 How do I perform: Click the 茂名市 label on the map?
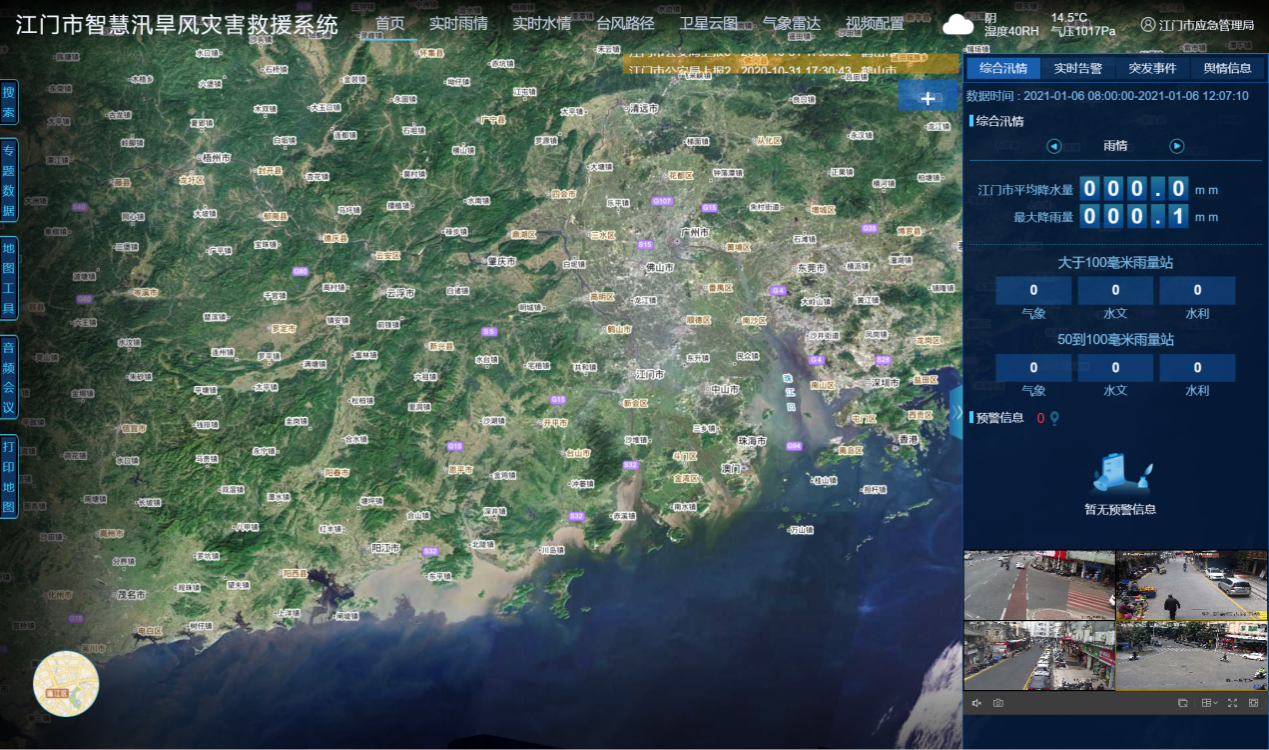[132, 594]
